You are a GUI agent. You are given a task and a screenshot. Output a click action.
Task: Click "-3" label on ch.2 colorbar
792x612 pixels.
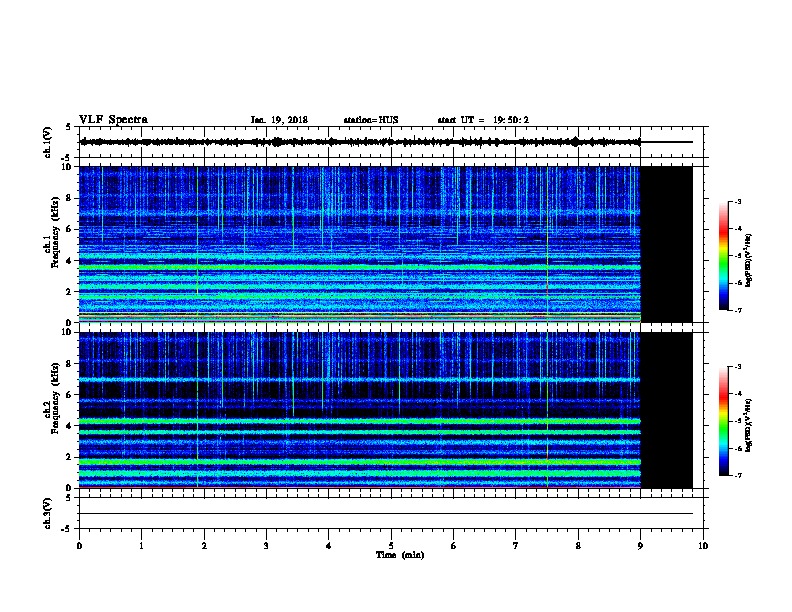(738, 367)
